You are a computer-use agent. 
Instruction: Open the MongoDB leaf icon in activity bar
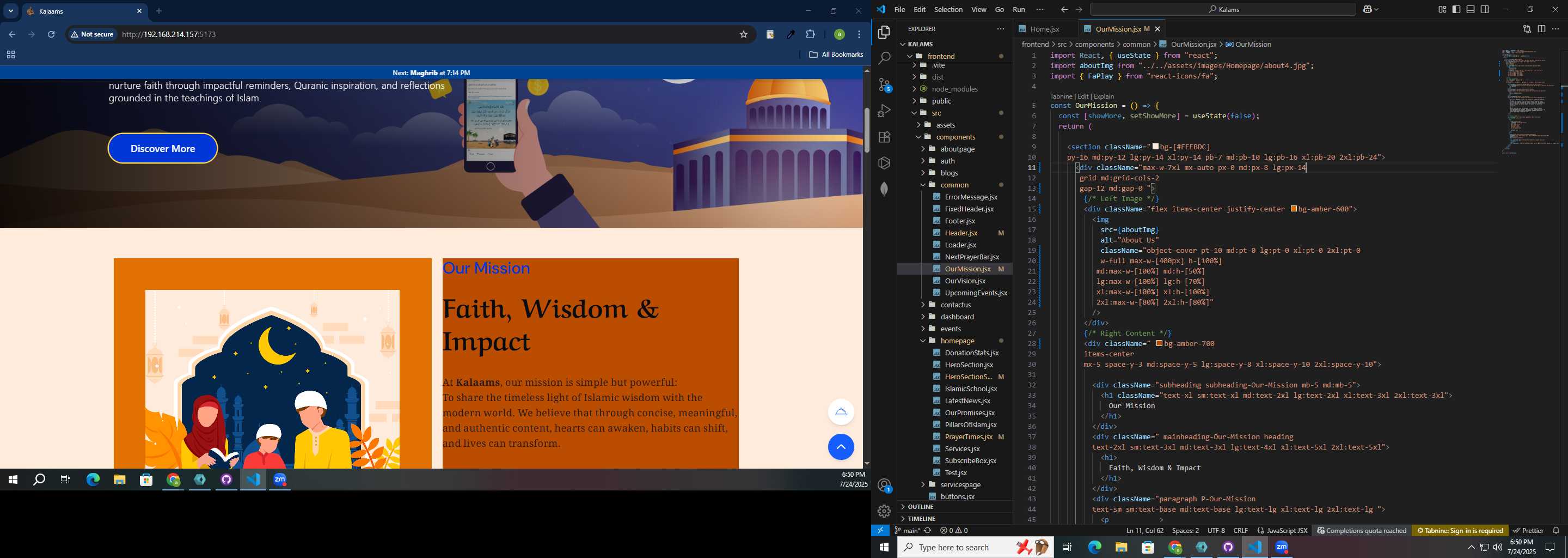(x=884, y=190)
